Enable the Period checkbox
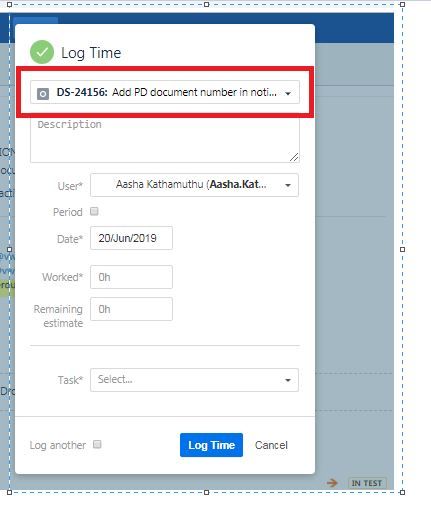The image size is (431, 505). coord(94,211)
